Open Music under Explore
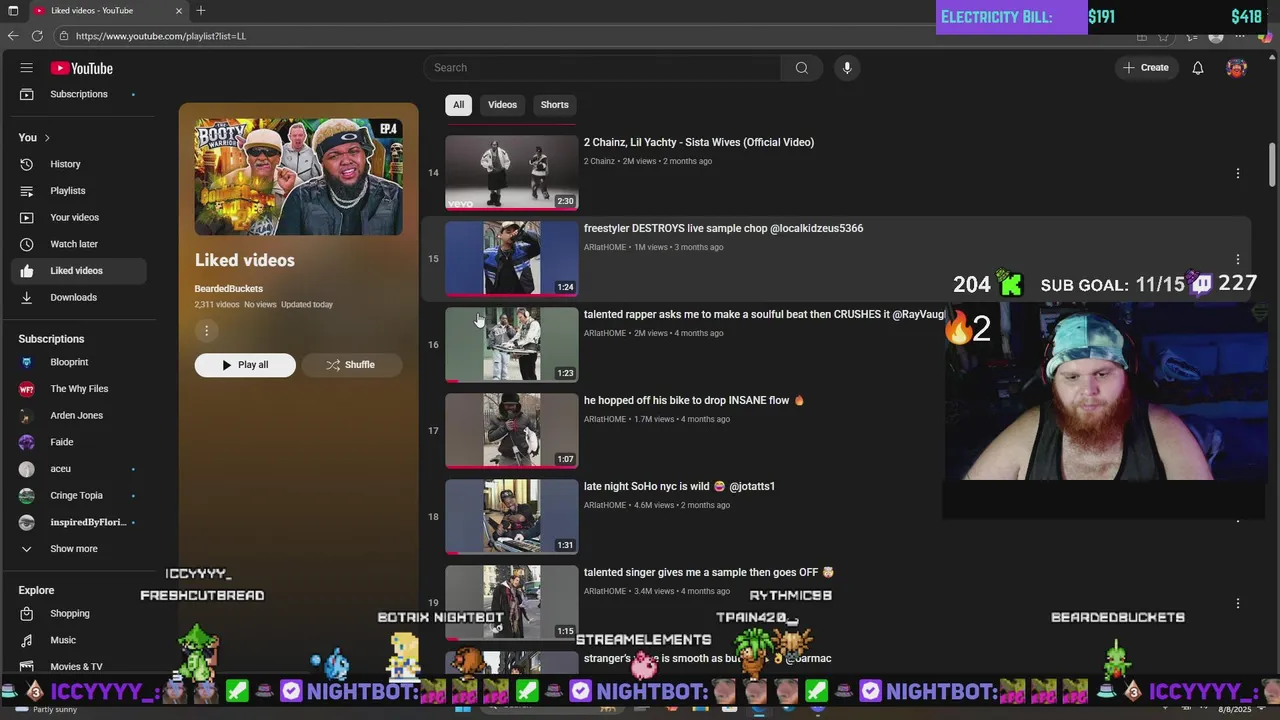This screenshot has height=720, width=1280. [x=79, y=640]
